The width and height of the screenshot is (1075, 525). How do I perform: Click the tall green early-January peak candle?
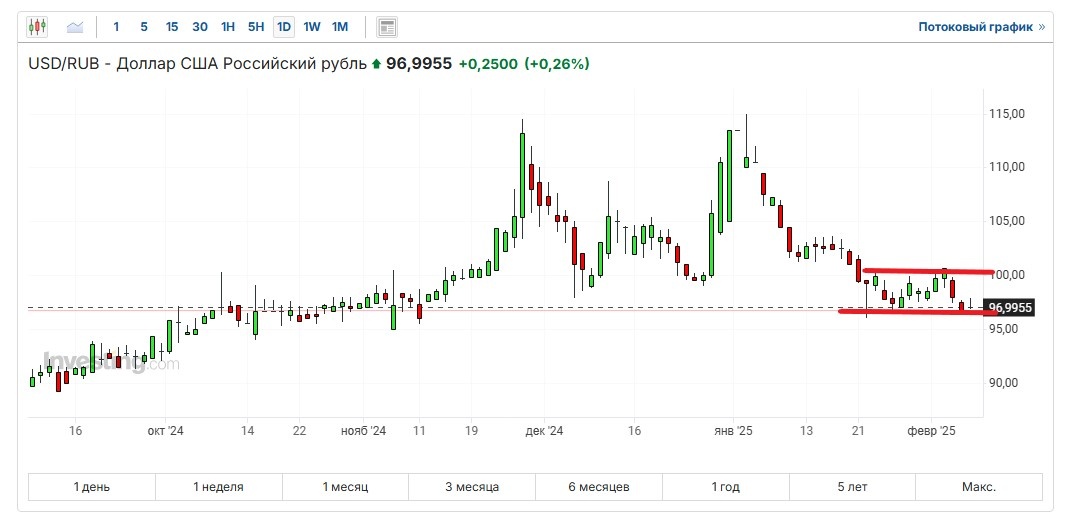click(x=729, y=175)
